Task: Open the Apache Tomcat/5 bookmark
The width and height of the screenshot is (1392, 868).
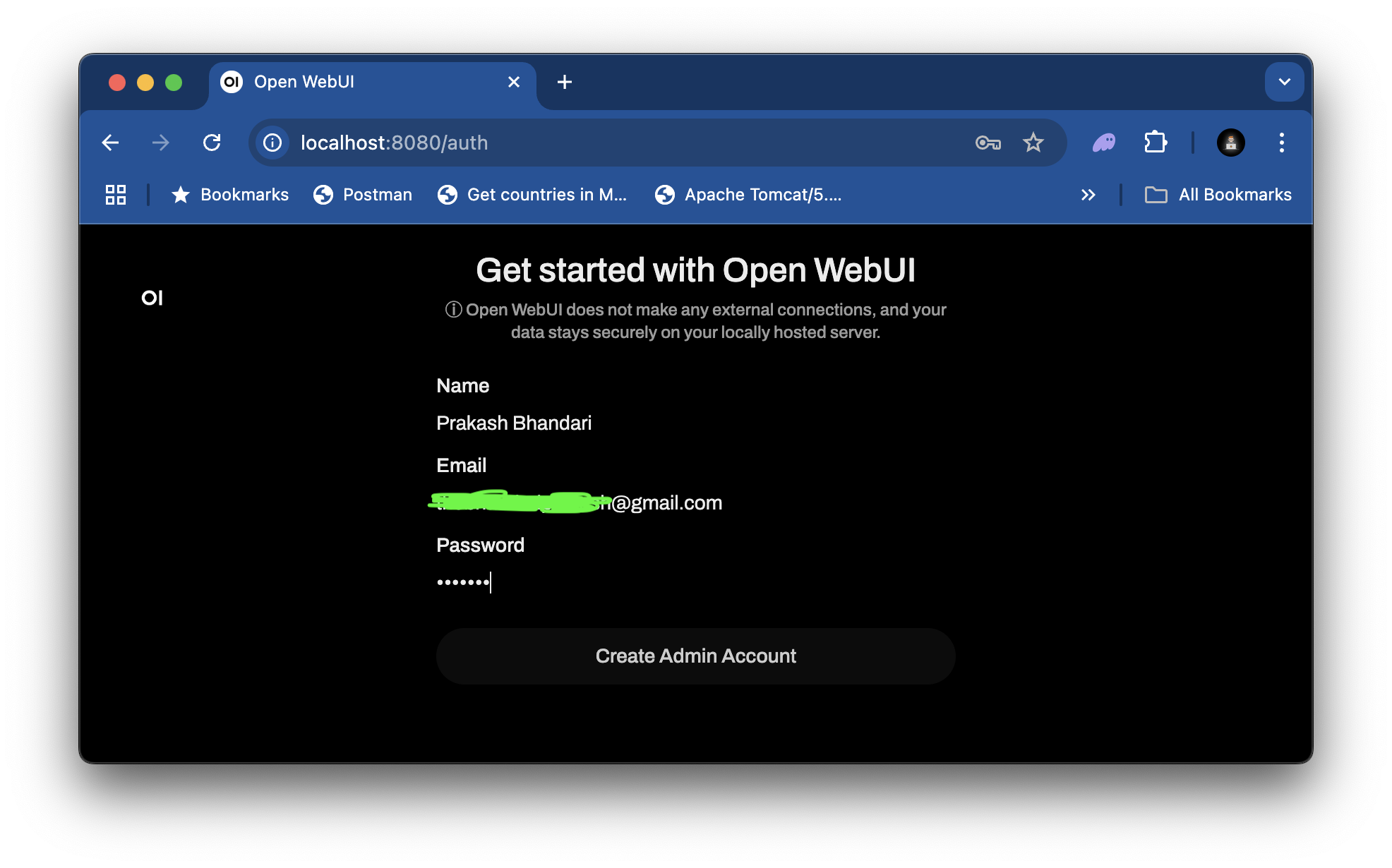Action: tap(748, 195)
